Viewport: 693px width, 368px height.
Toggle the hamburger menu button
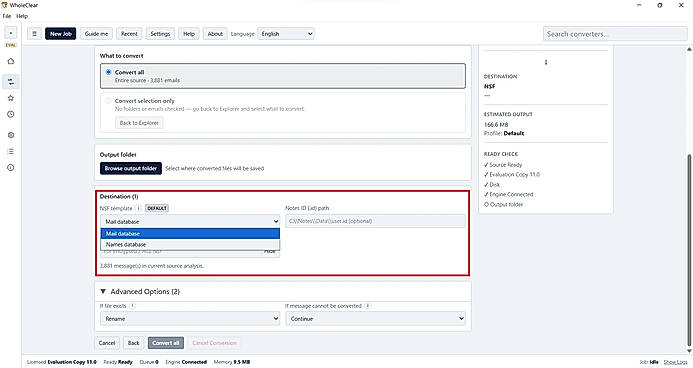[34, 34]
